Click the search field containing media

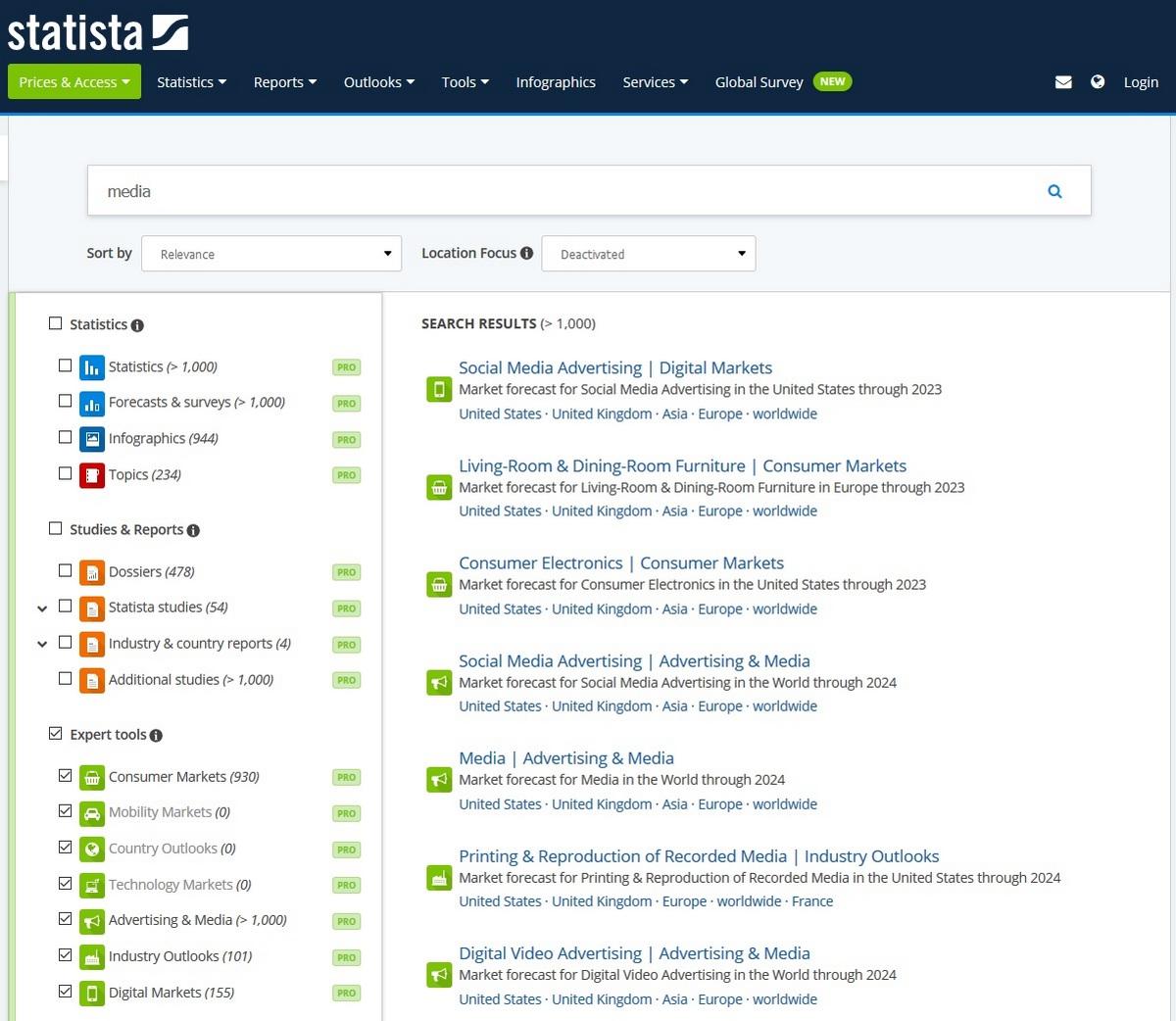[559, 191]
